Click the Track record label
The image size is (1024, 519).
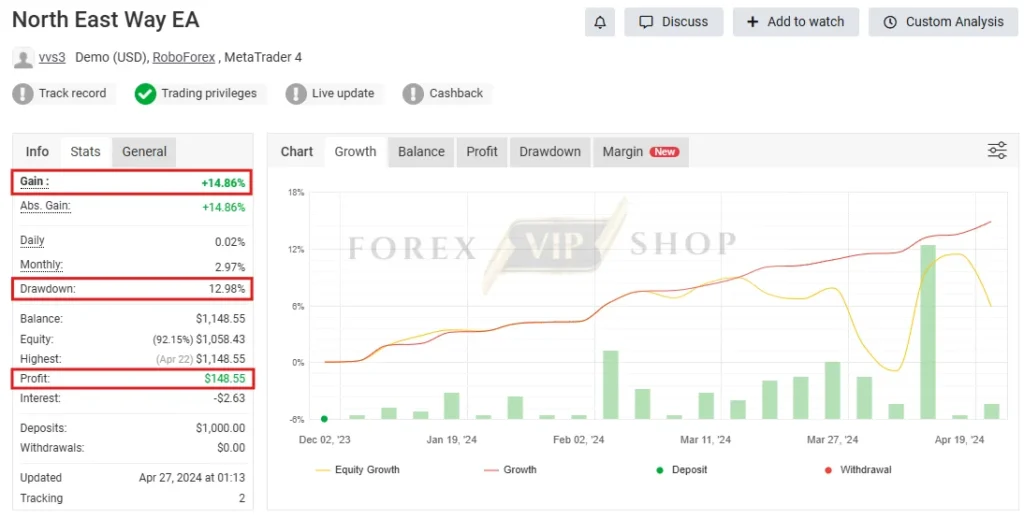click(x=72, y=93)
